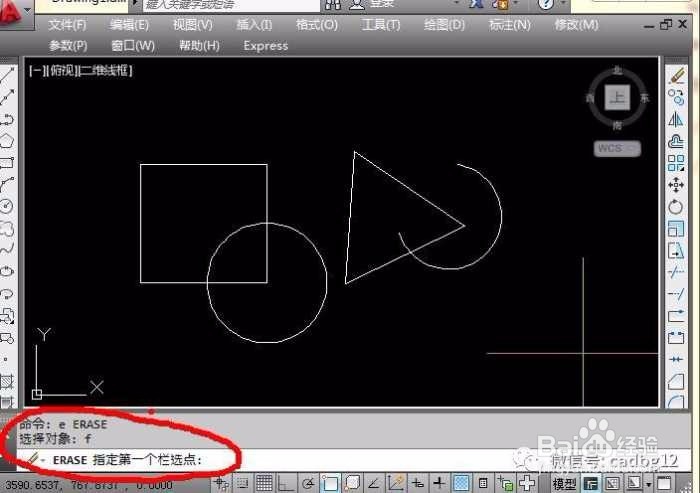This screenshot has width=700, height=493.
Task: Select the Chamfer tool
Action: pos(676,382)
